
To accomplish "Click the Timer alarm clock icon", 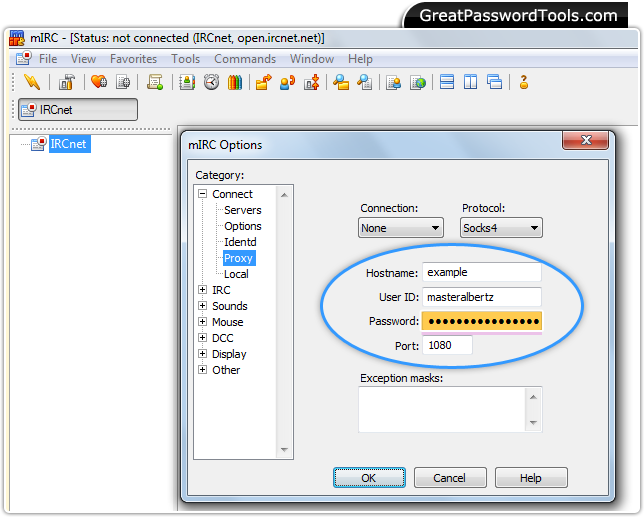I will coord(211,82).
